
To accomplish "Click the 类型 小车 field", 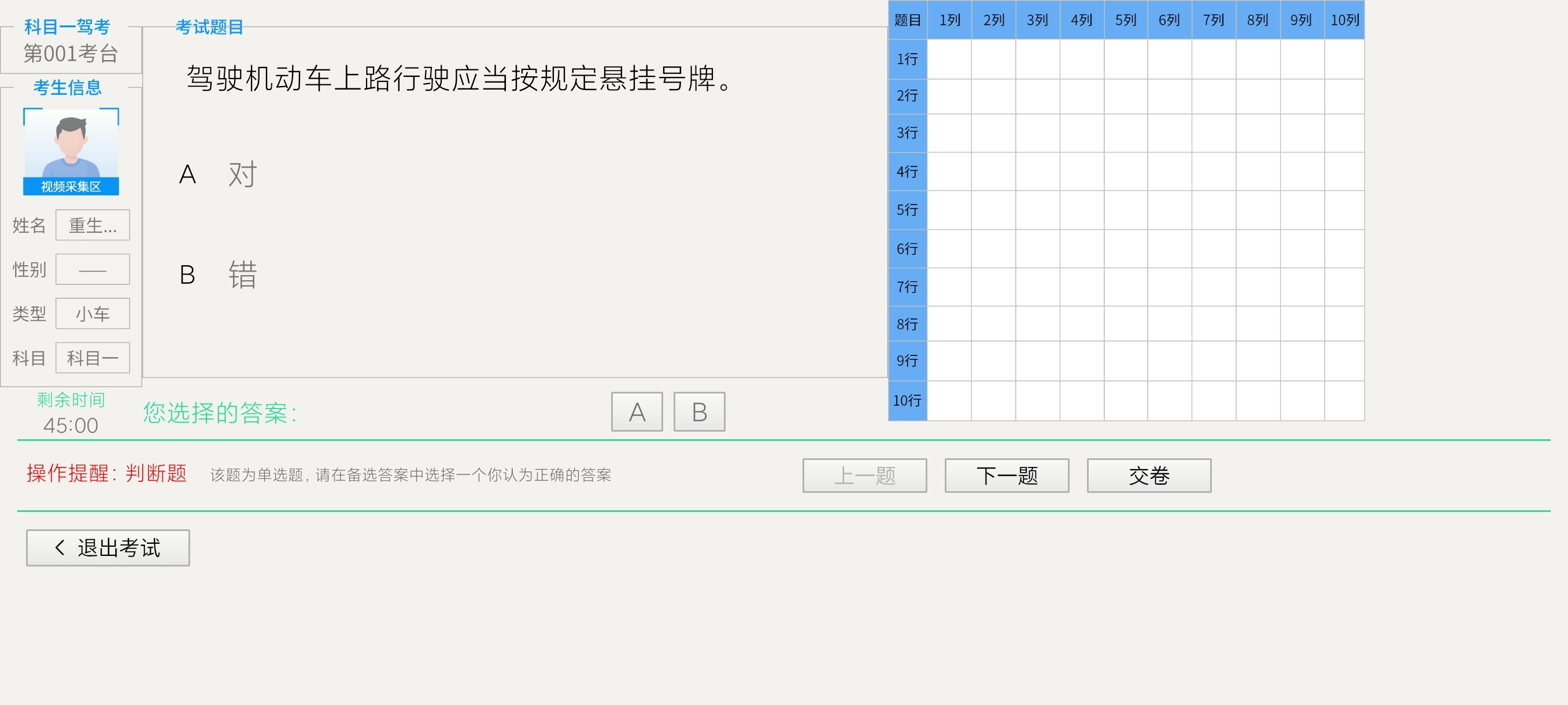I will [93, 314].
